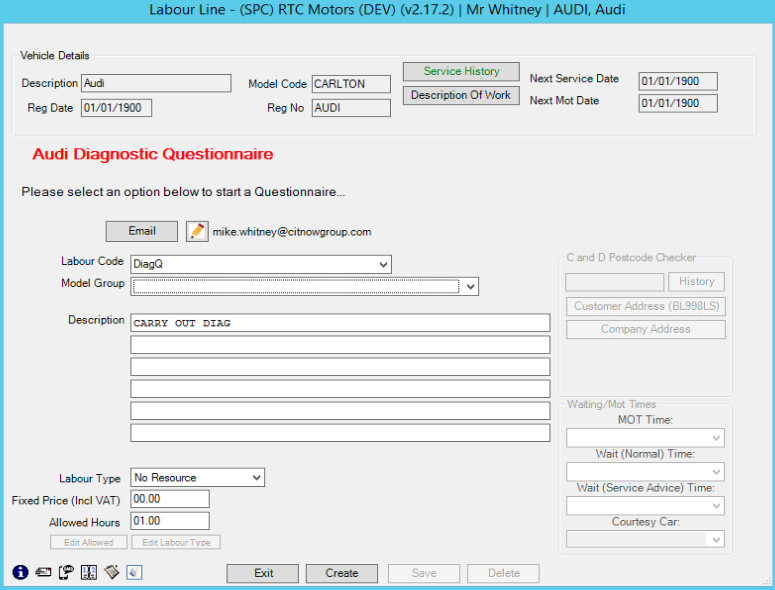Expand the Courtesy Car dropdown
This screenshot has height=590, width=775.
(716, 540)
